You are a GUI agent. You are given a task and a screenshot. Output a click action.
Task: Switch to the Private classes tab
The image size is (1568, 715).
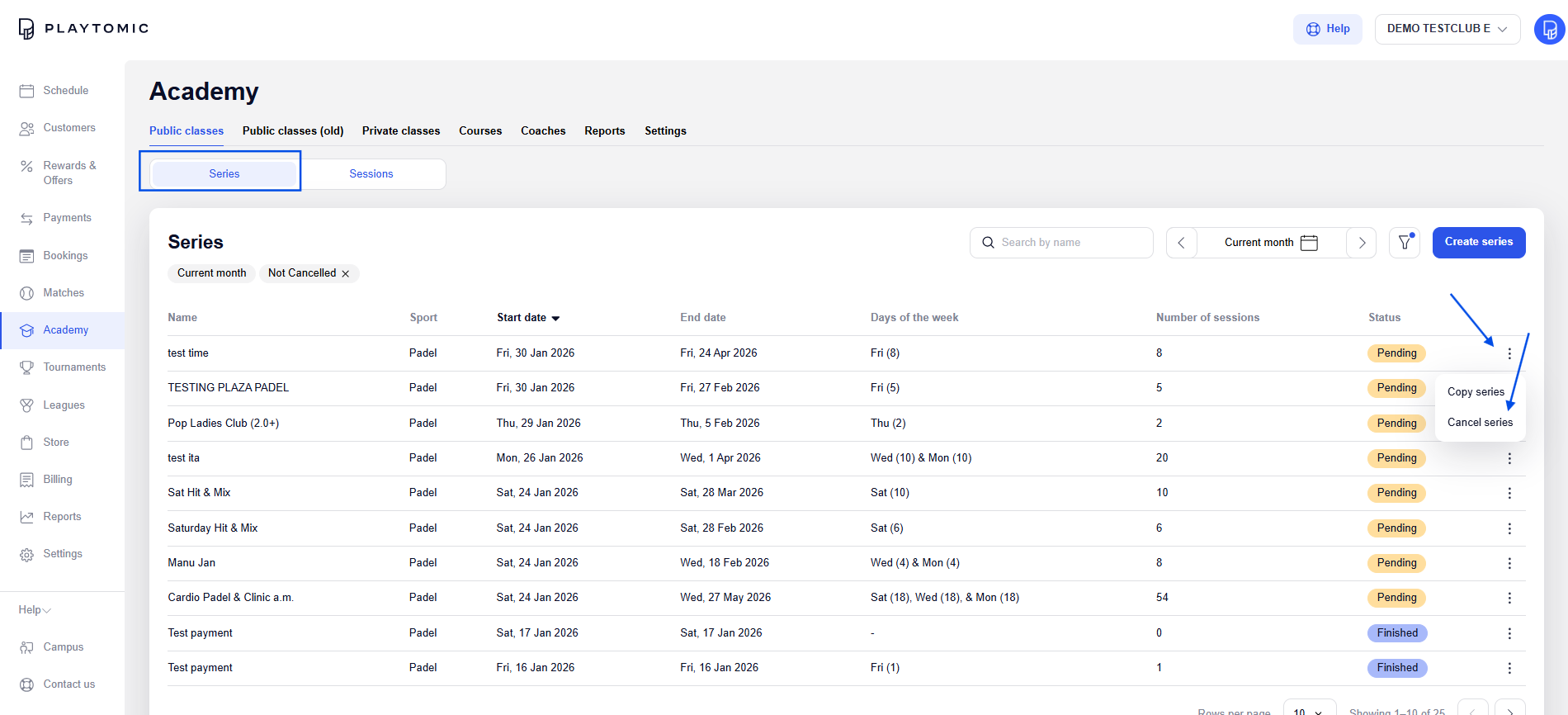click(x=401, y=131)
